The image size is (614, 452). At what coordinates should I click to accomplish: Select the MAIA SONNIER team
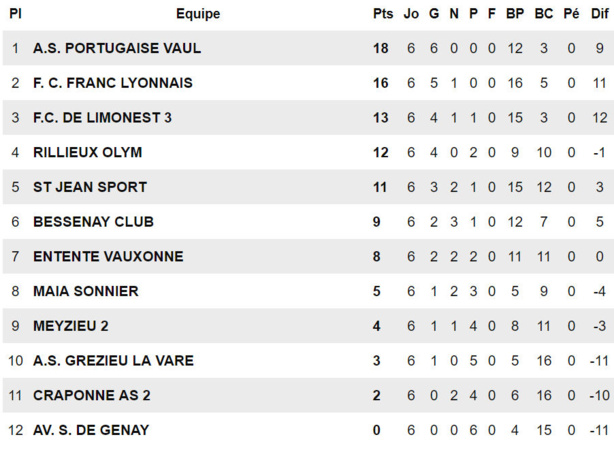click(x=86, y=291)
